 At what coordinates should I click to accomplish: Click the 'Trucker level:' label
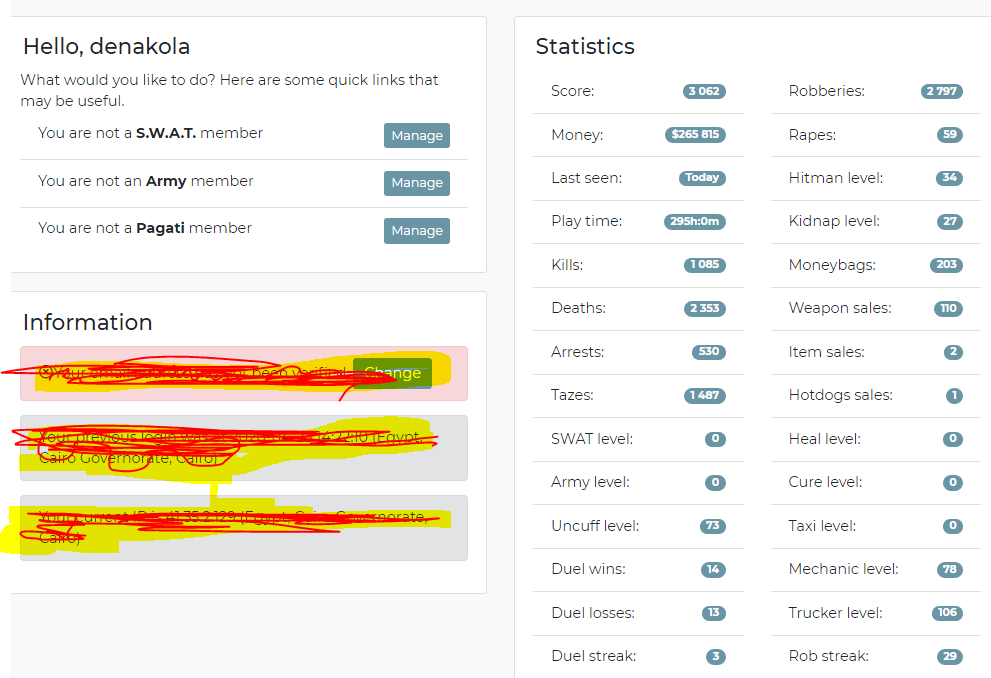pyautogui.click(x=836, y=613)
